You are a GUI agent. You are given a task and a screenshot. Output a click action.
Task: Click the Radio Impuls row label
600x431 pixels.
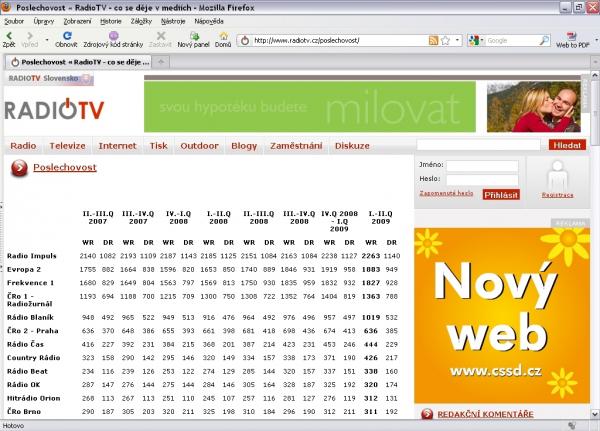click(x=32, y=256)
